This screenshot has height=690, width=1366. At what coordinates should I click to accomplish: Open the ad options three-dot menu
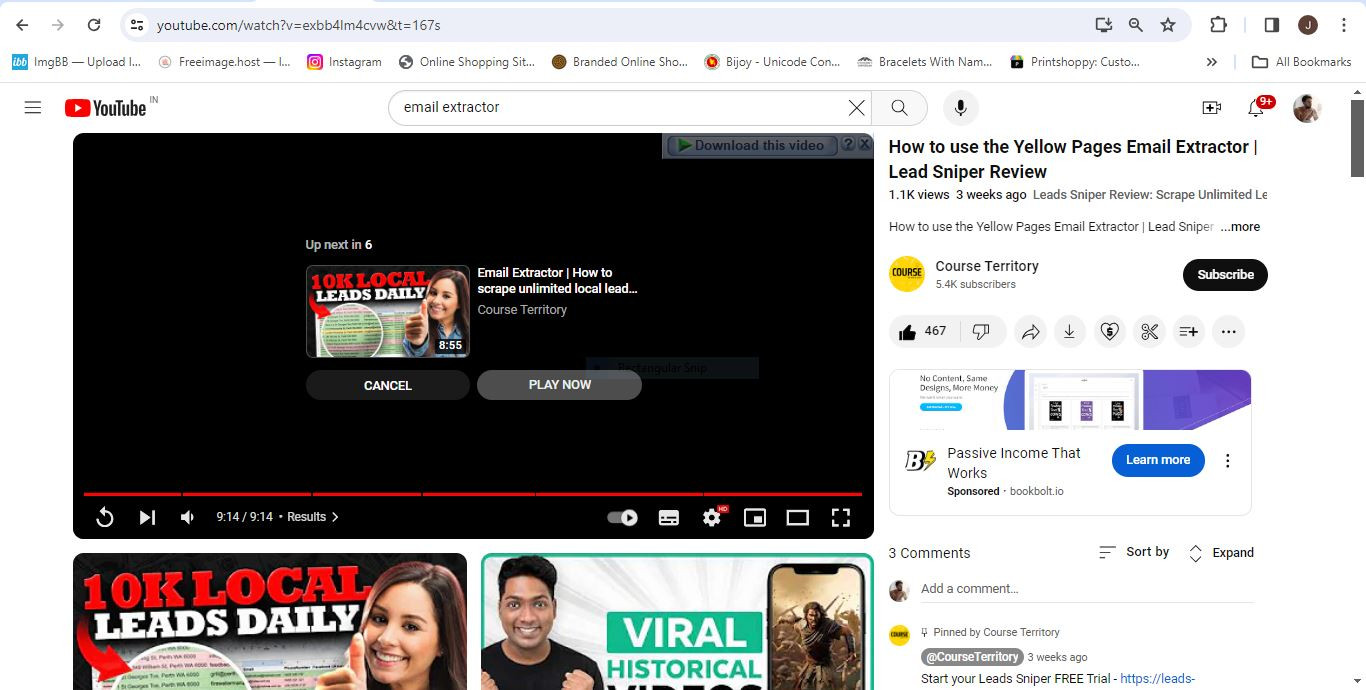pos(1227,461)
